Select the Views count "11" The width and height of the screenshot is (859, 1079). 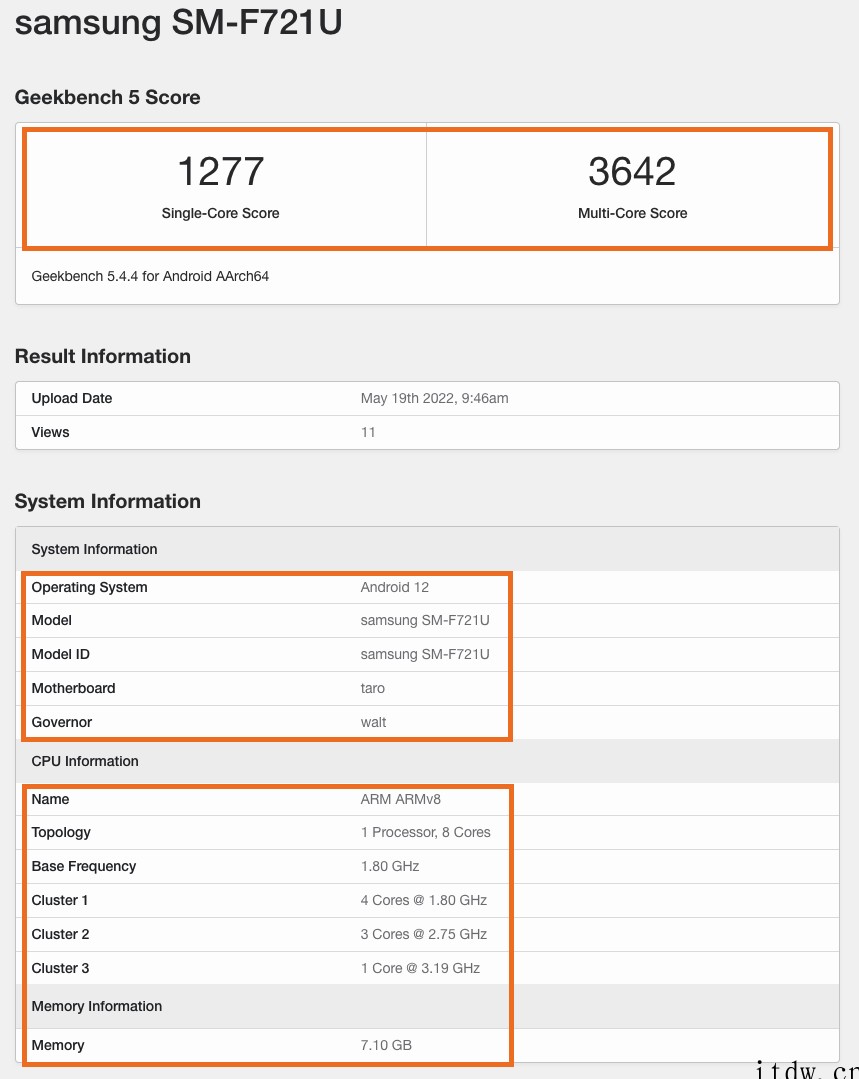click(368, 432)
